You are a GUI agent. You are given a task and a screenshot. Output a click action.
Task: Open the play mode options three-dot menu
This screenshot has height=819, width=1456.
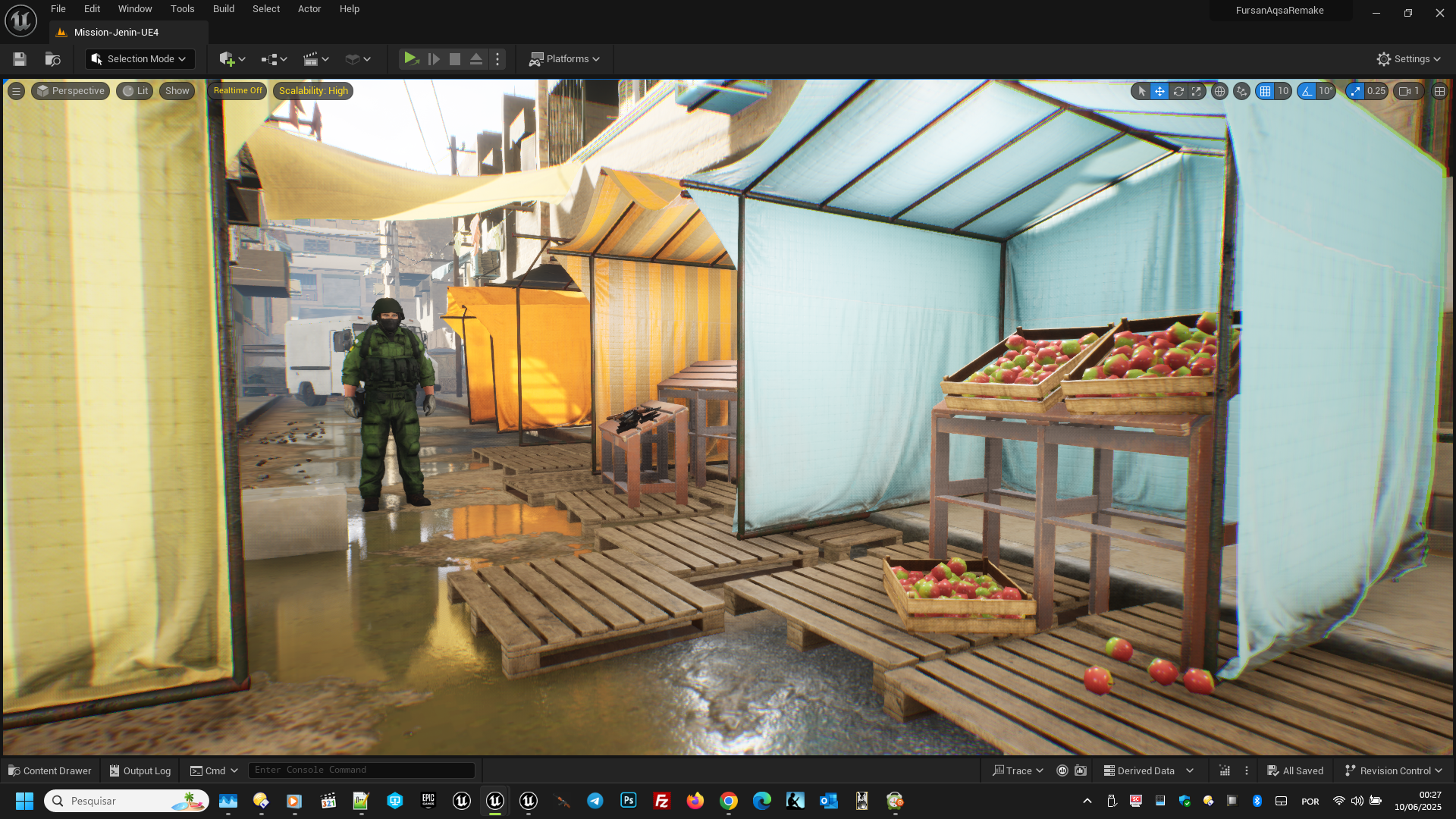497,59
